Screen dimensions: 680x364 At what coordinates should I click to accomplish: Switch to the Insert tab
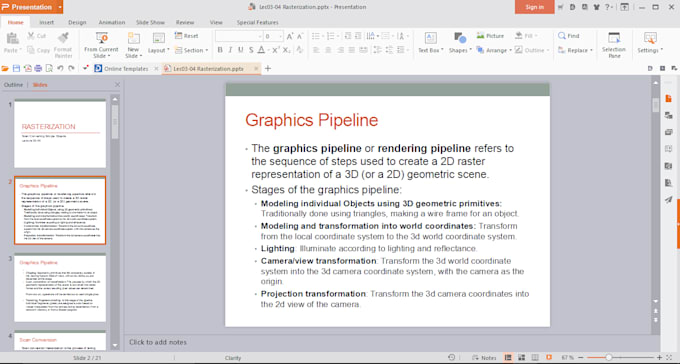click(46, 22)
